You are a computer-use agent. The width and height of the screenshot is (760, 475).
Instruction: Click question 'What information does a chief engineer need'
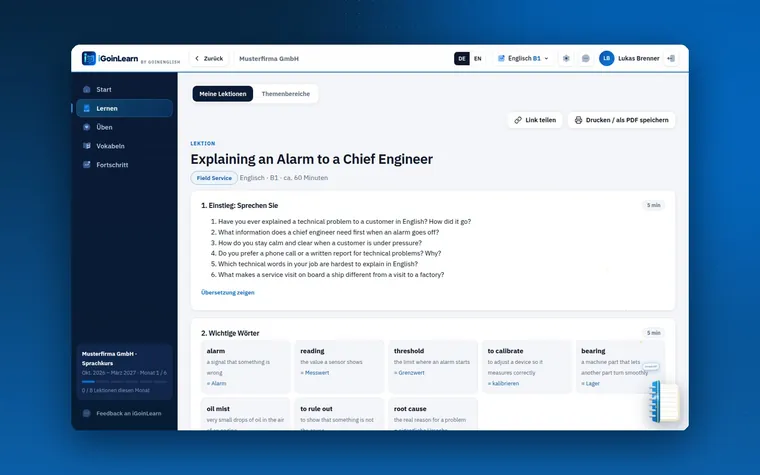pyautogui.click(x=328, y=232)
